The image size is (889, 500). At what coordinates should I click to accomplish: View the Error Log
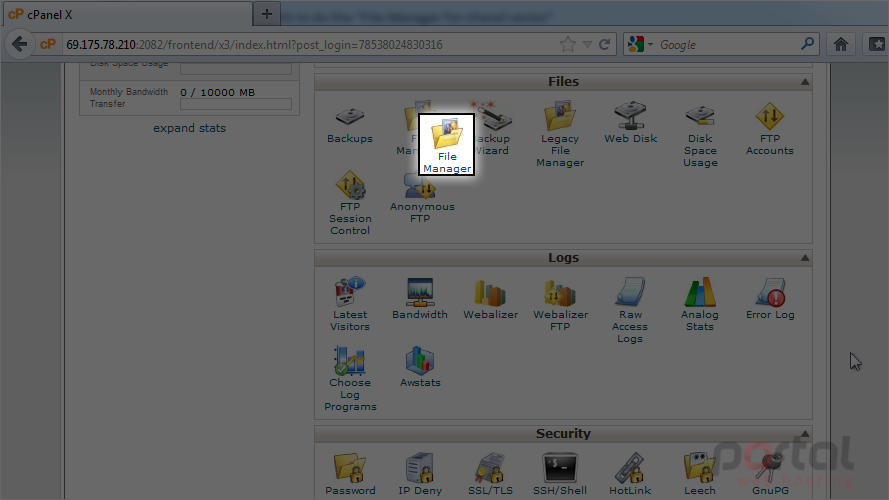pyautogui.click(x=770, y=299)
